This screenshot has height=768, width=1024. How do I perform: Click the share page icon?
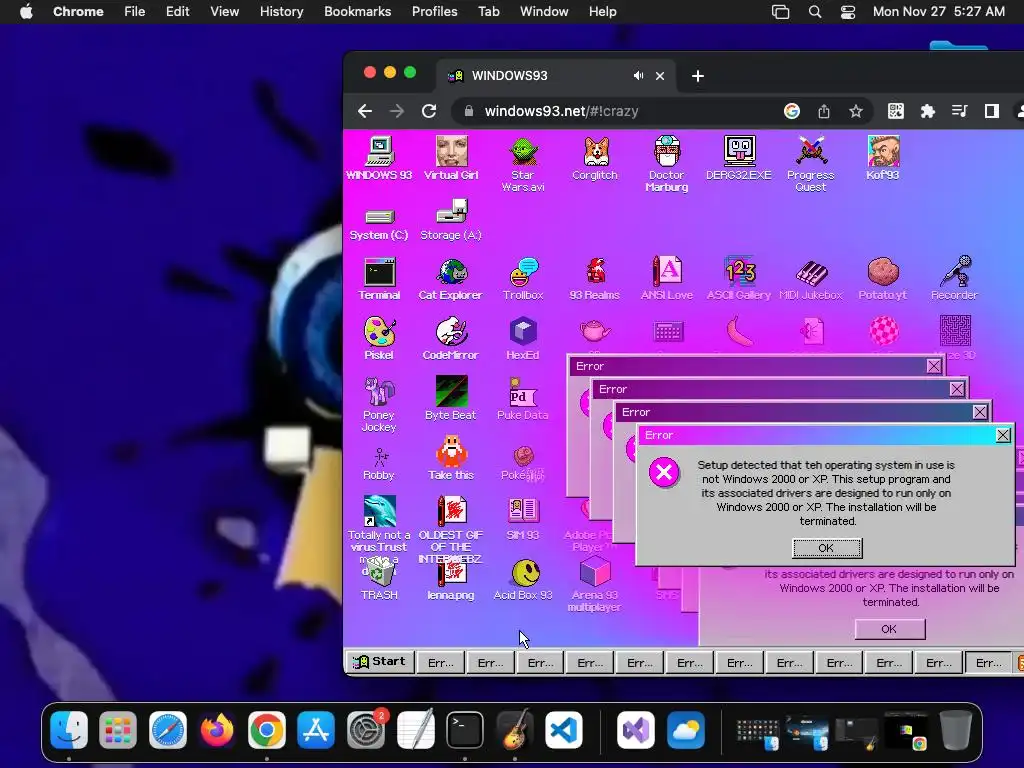pyautogui.click(x=824, y=112)
